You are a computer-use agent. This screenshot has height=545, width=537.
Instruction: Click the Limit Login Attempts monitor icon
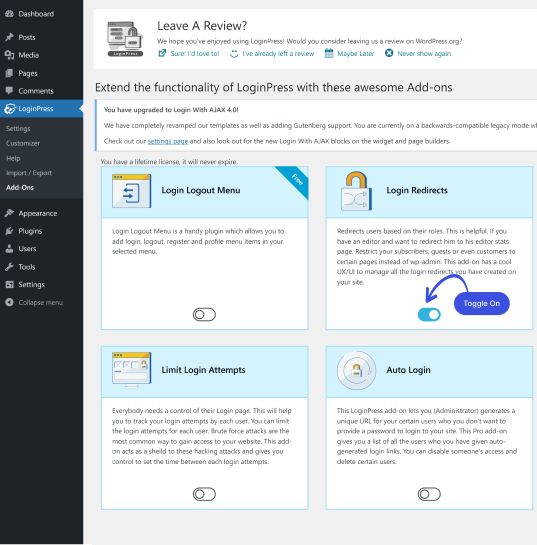click(x=131, y=370)
